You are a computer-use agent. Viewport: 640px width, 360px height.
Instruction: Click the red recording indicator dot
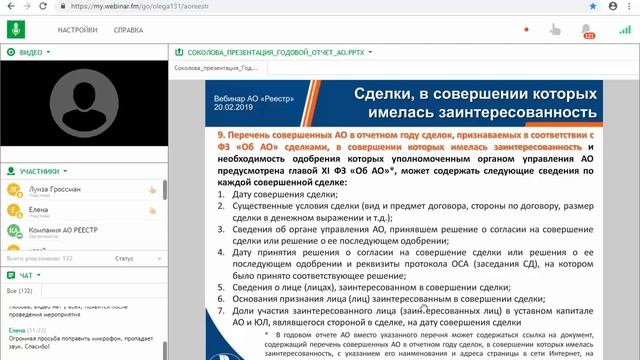(x=527, y=29)
